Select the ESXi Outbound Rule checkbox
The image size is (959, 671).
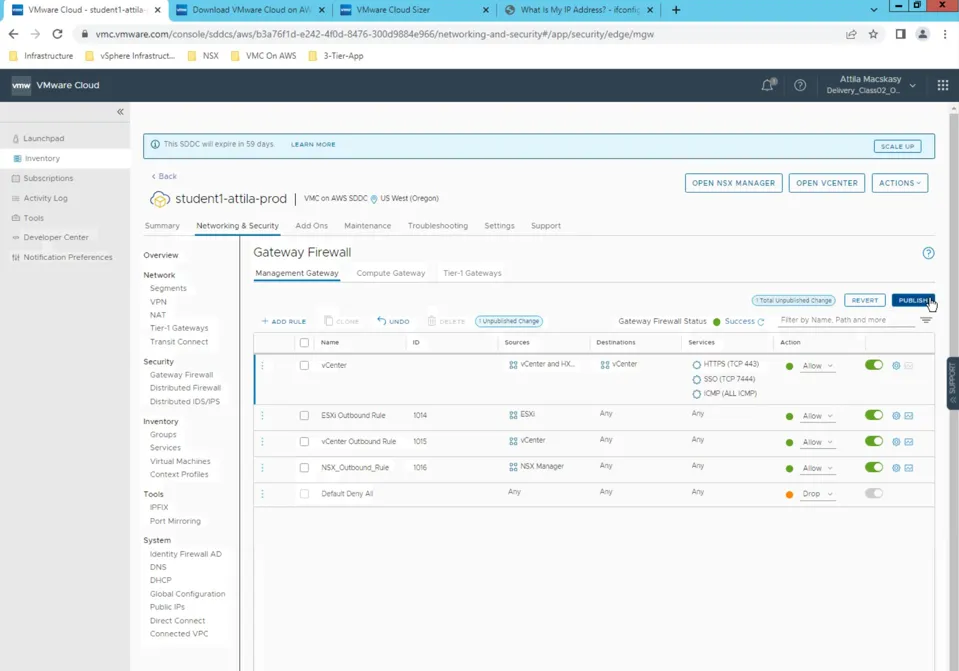pyautogui.click(x=304, y=415)
